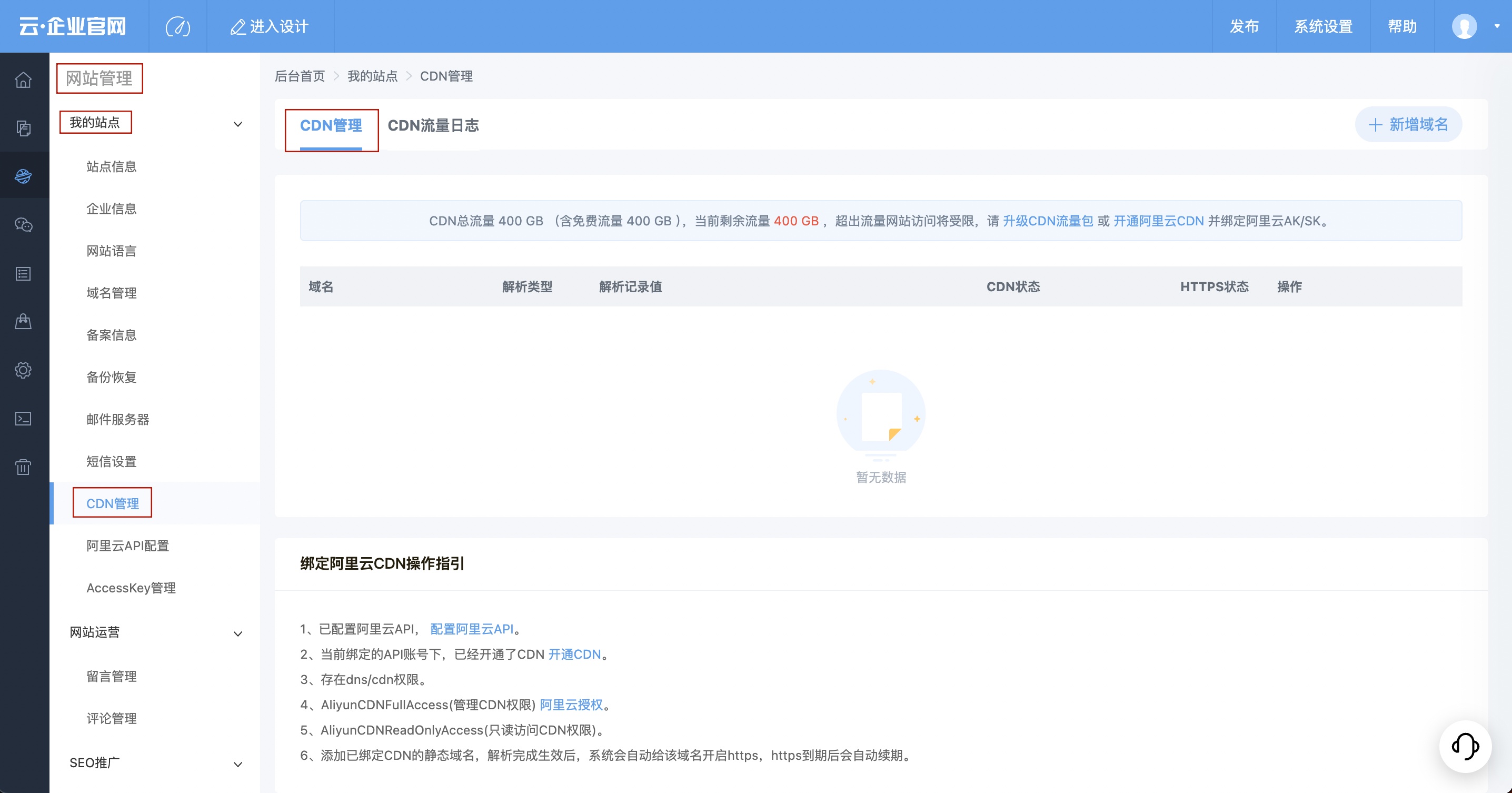Screen dimensions: 1512x793
Task: Open the account dropdown arrow beside avatar
Action: pyautogui.click(x=1497, y=26)
